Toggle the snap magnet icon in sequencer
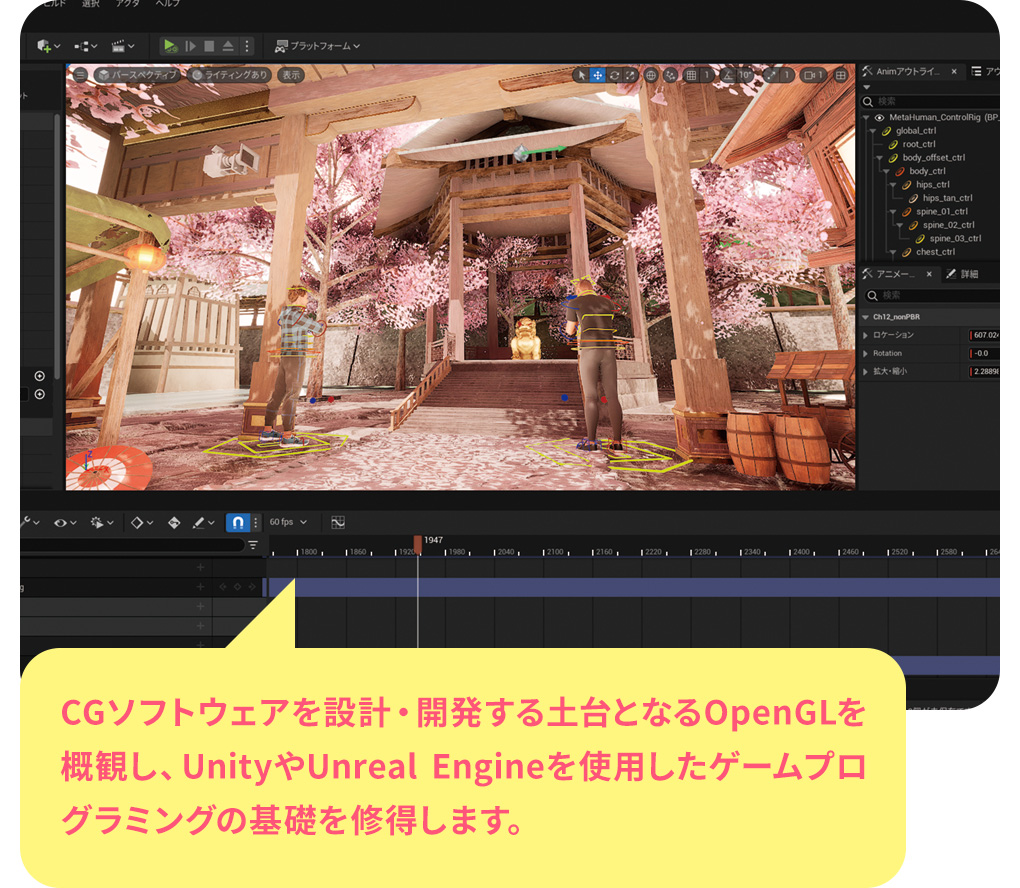Viewport: 1020px width, 888px height. click(238, 522)
